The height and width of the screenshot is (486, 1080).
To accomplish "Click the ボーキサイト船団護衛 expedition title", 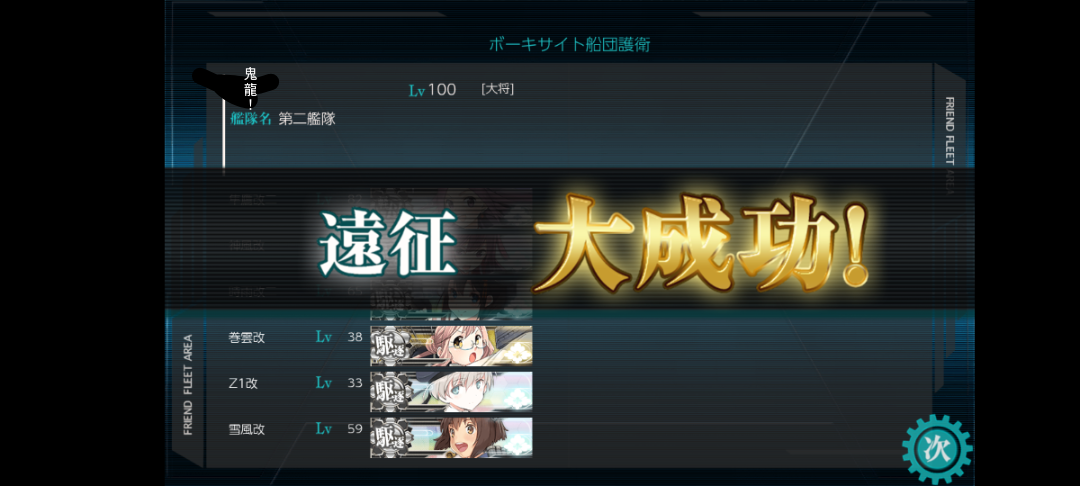I will pos(570,45).
